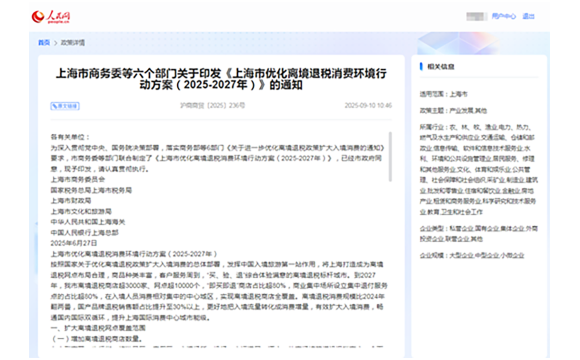The width and height of the screenshot is (580, 360).
Task: Click the line 上海市文化和旅游局
Action: pyautogui.click(x=81, y=211)
